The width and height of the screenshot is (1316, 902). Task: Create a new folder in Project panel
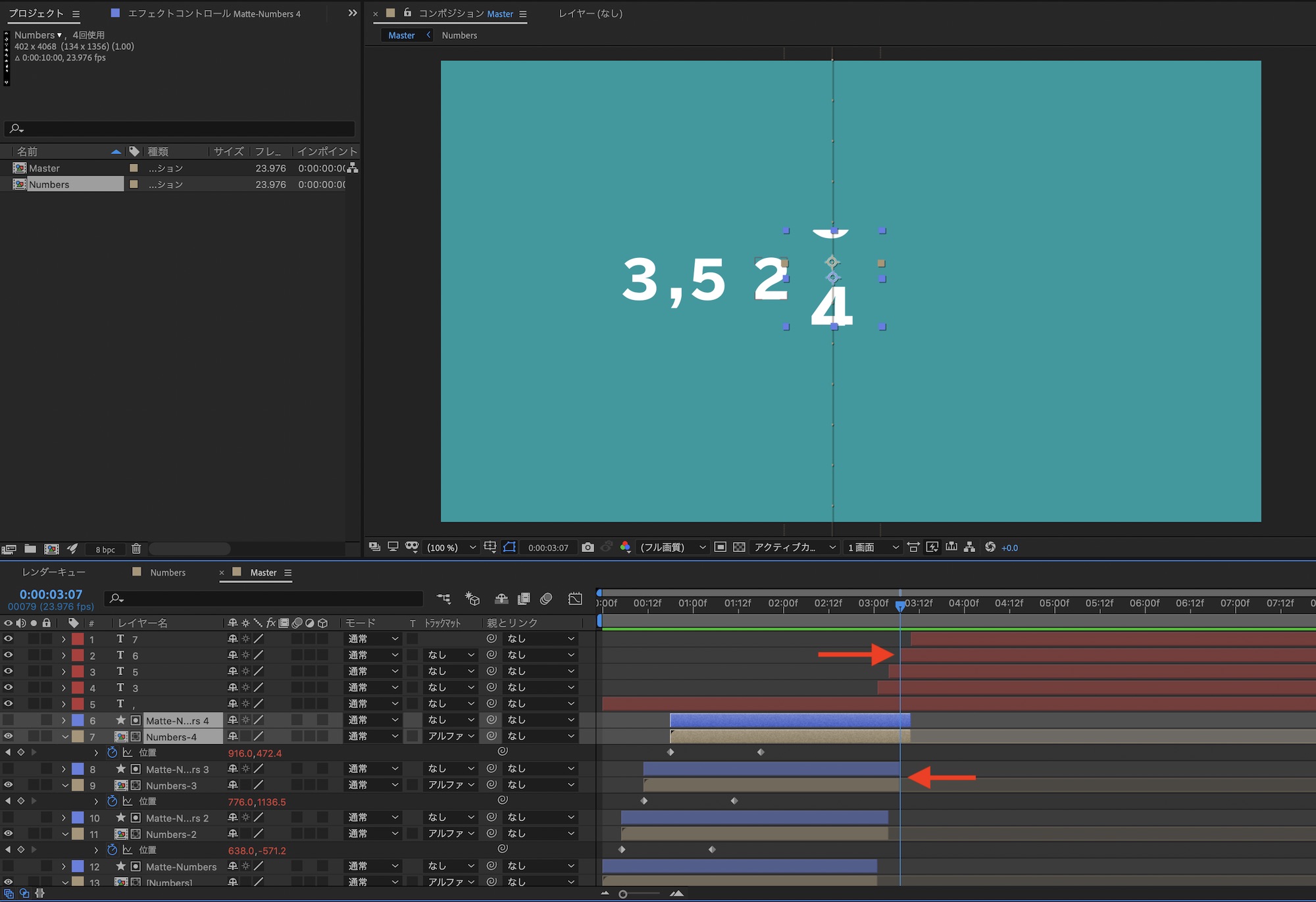click(30, 549)
